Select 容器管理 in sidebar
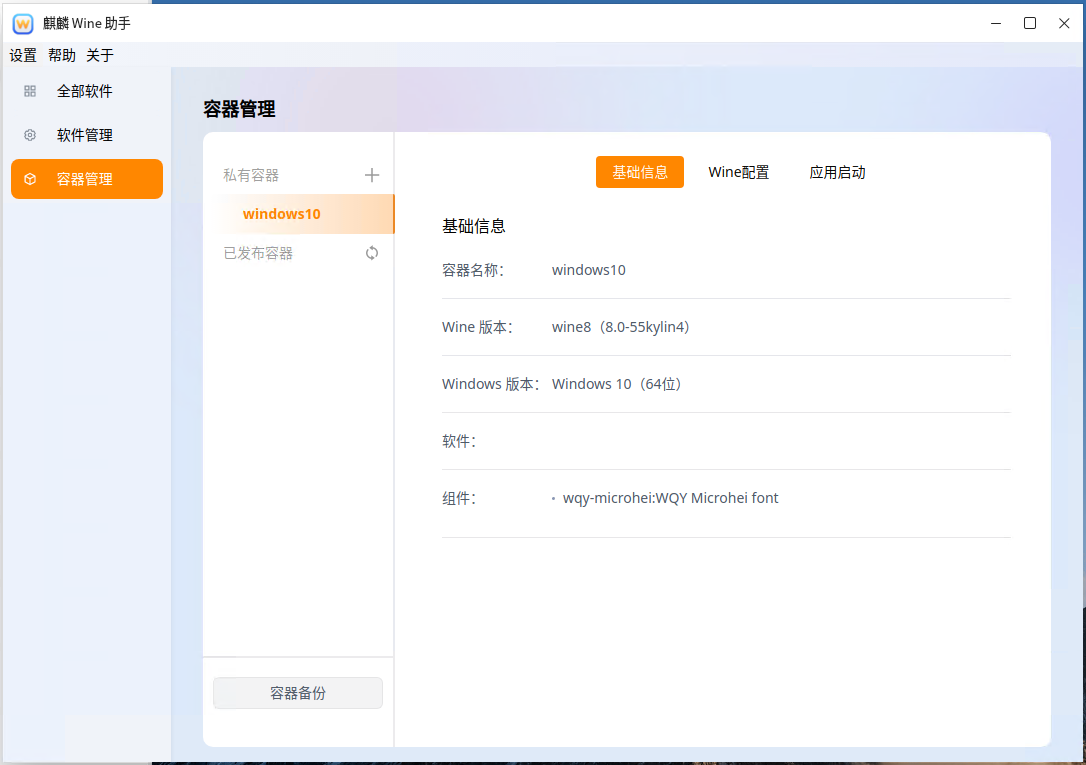This screenshot has width=1086, height=765. (x=87, y=179)
